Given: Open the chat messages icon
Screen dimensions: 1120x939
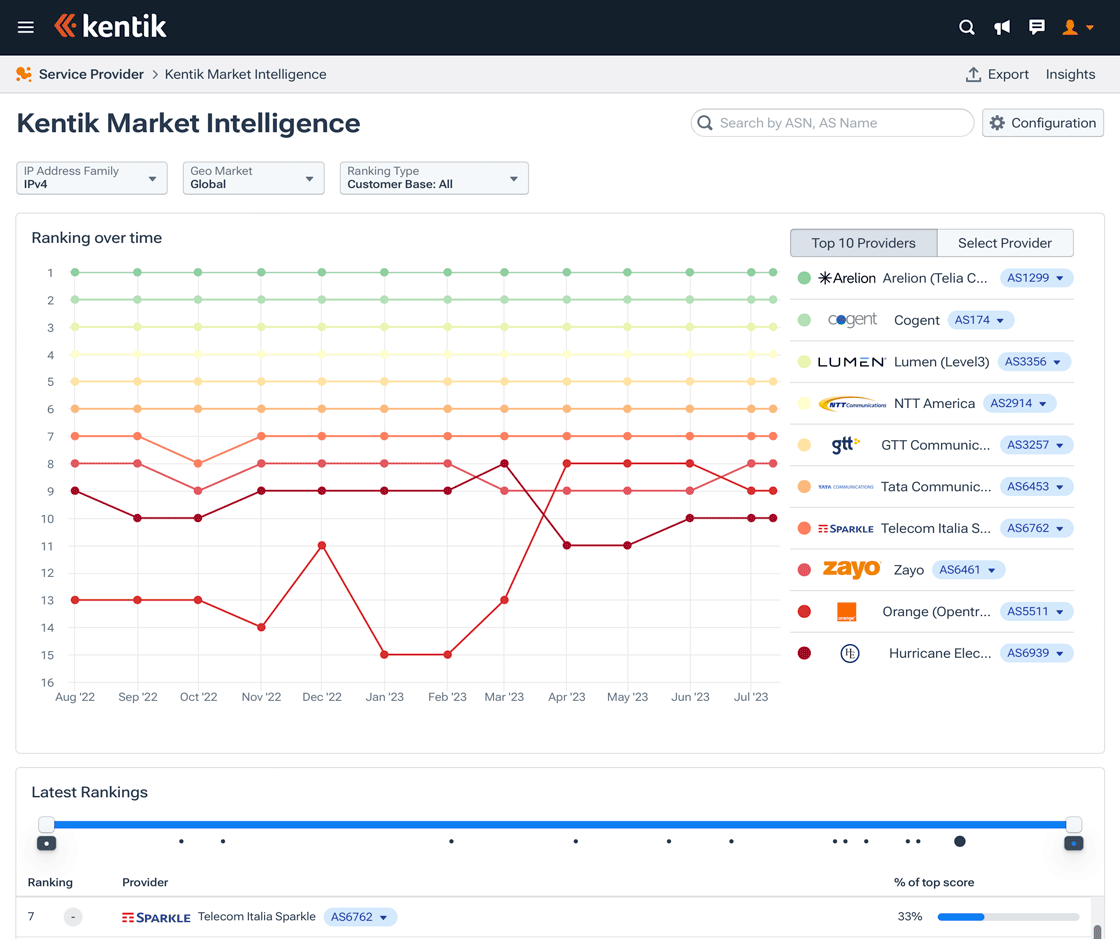Looking at the screenshot, I should click(1037, 27).
